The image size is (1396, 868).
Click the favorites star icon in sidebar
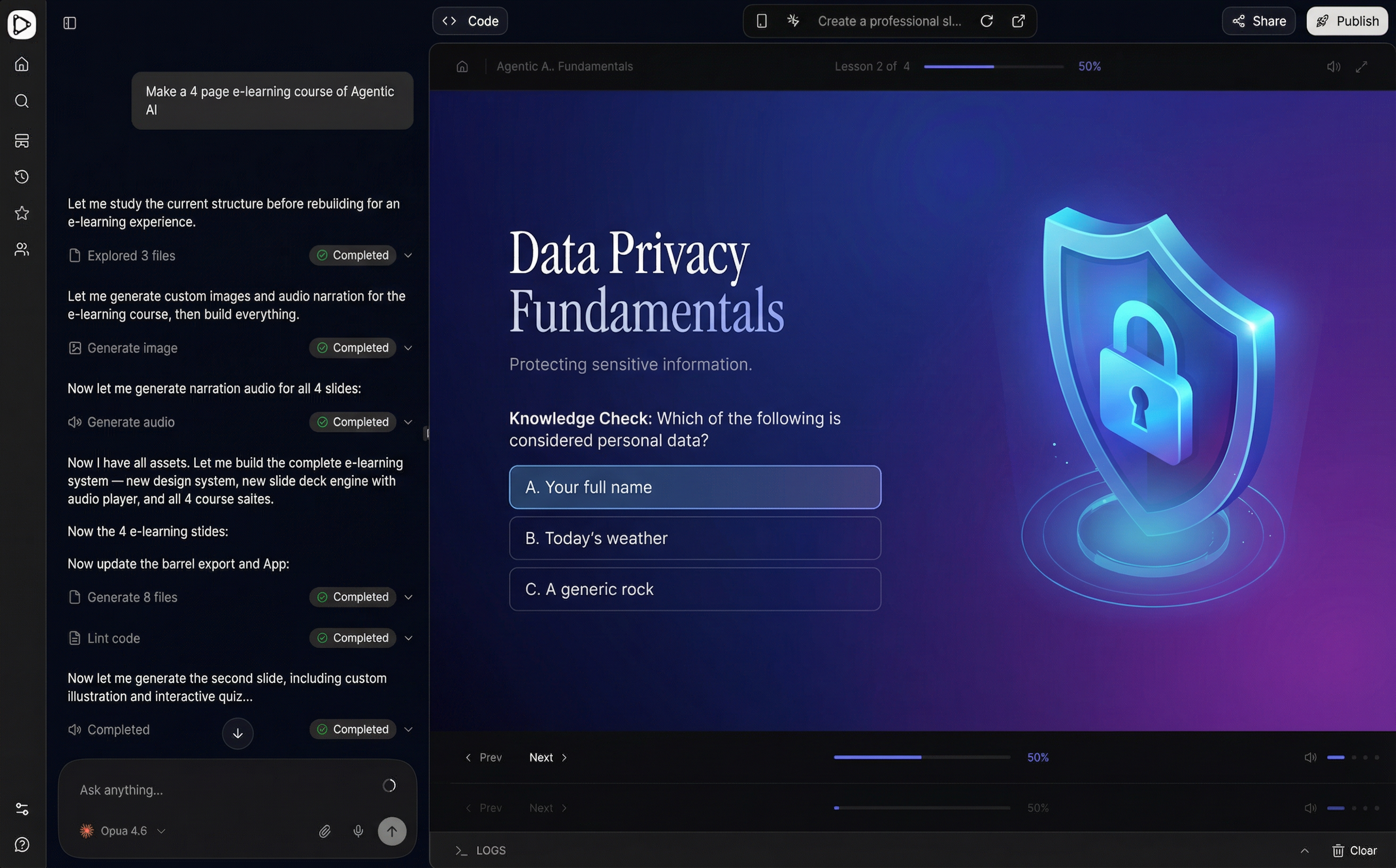22,214
